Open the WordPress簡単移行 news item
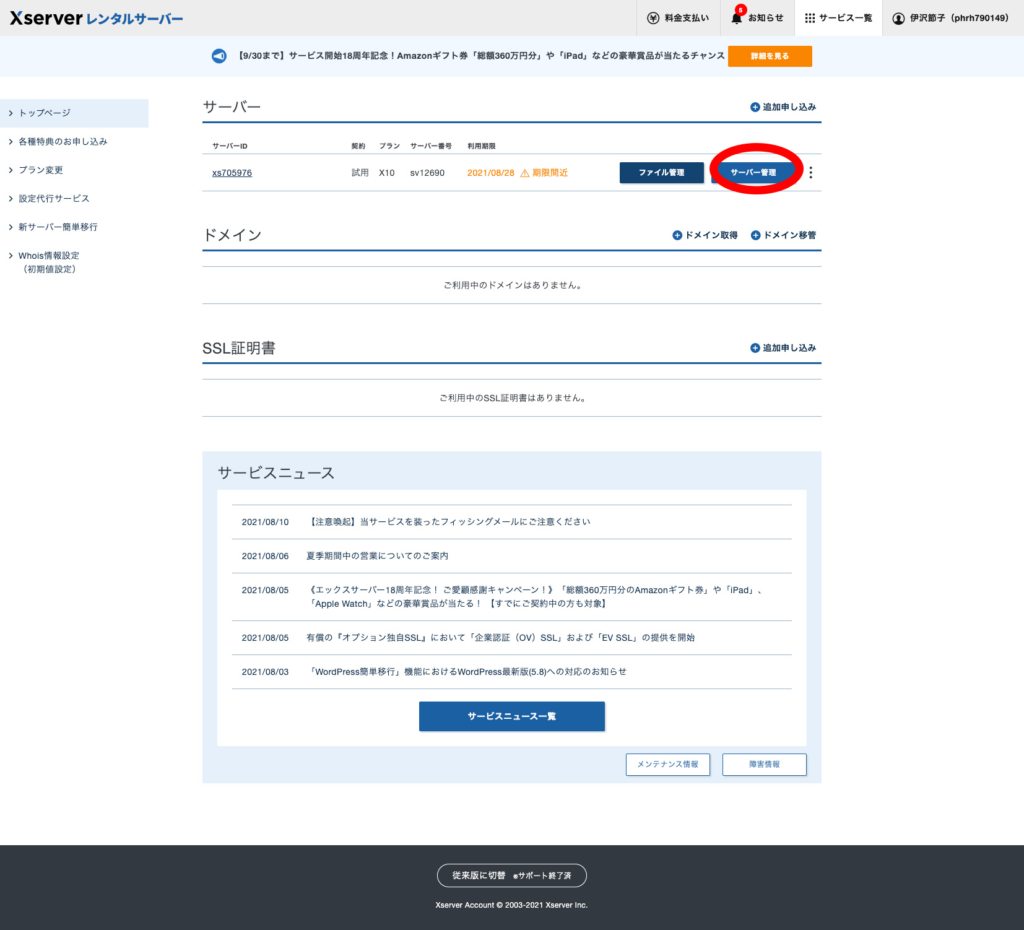Viewport: 1024px width, 930px height. coord(467,671)
